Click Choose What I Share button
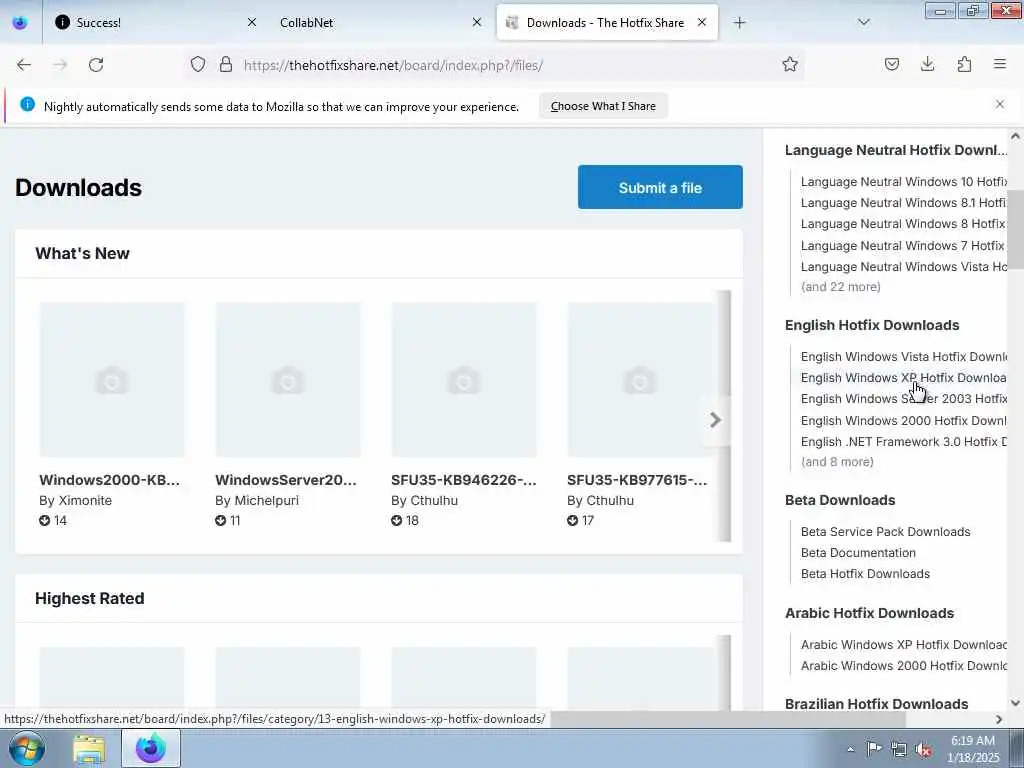 pyautogui.click(x=603, y=106)
